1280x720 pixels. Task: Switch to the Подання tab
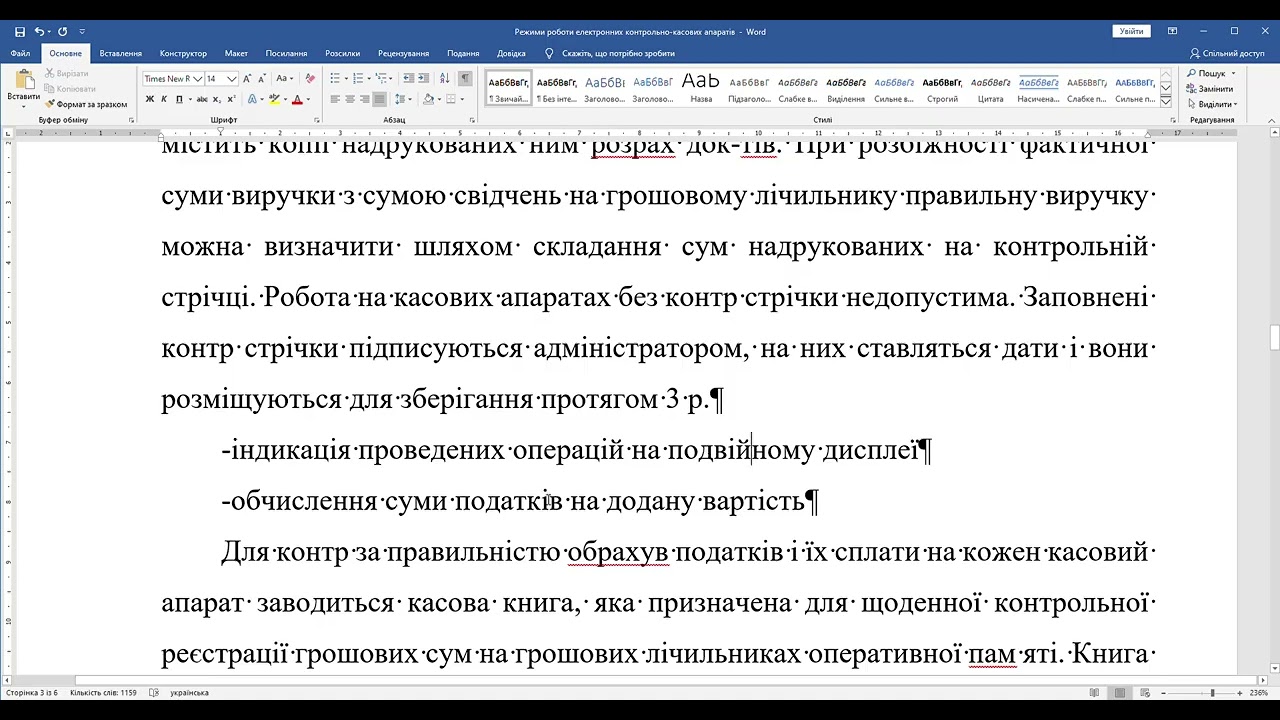pos(463,53)
